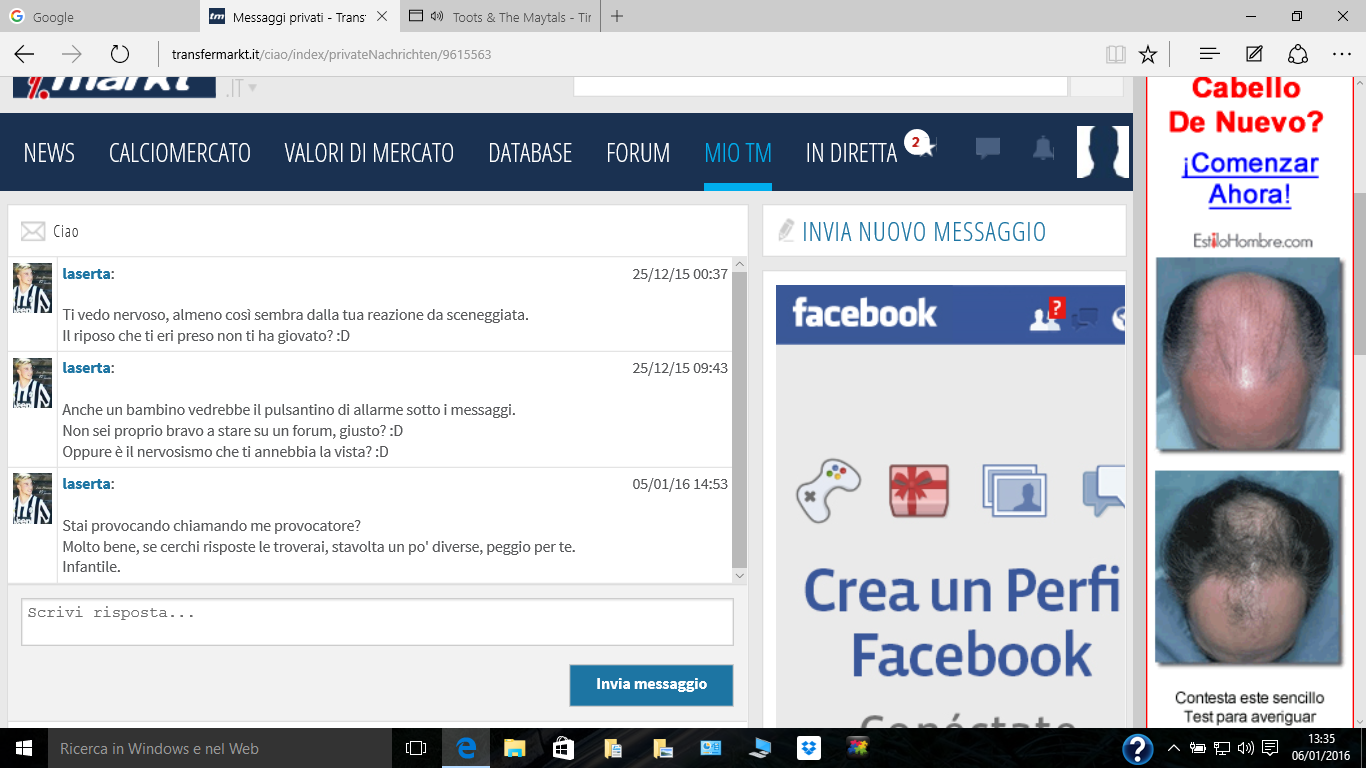Open the Edge more actions menu
Viewport: 1366px width, 768px height.
[1342, 54]
